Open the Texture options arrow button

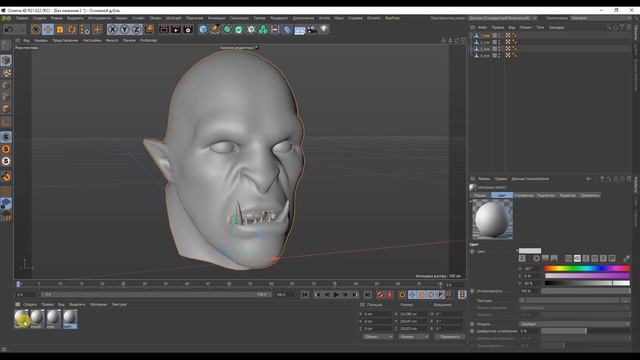[x=522, y=300]
